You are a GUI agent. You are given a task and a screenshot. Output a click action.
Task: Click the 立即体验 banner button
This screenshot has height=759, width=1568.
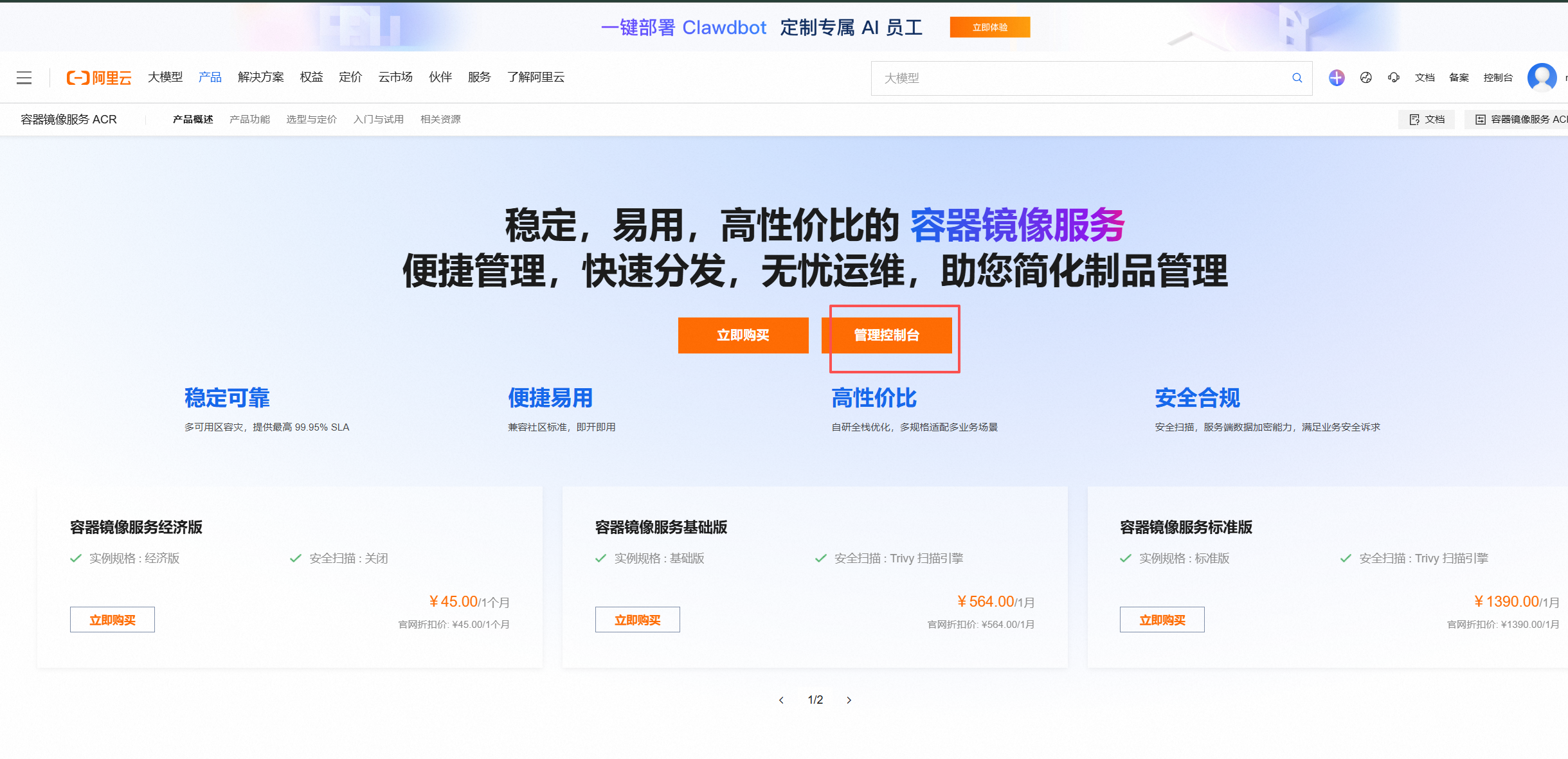click(989, 27)
